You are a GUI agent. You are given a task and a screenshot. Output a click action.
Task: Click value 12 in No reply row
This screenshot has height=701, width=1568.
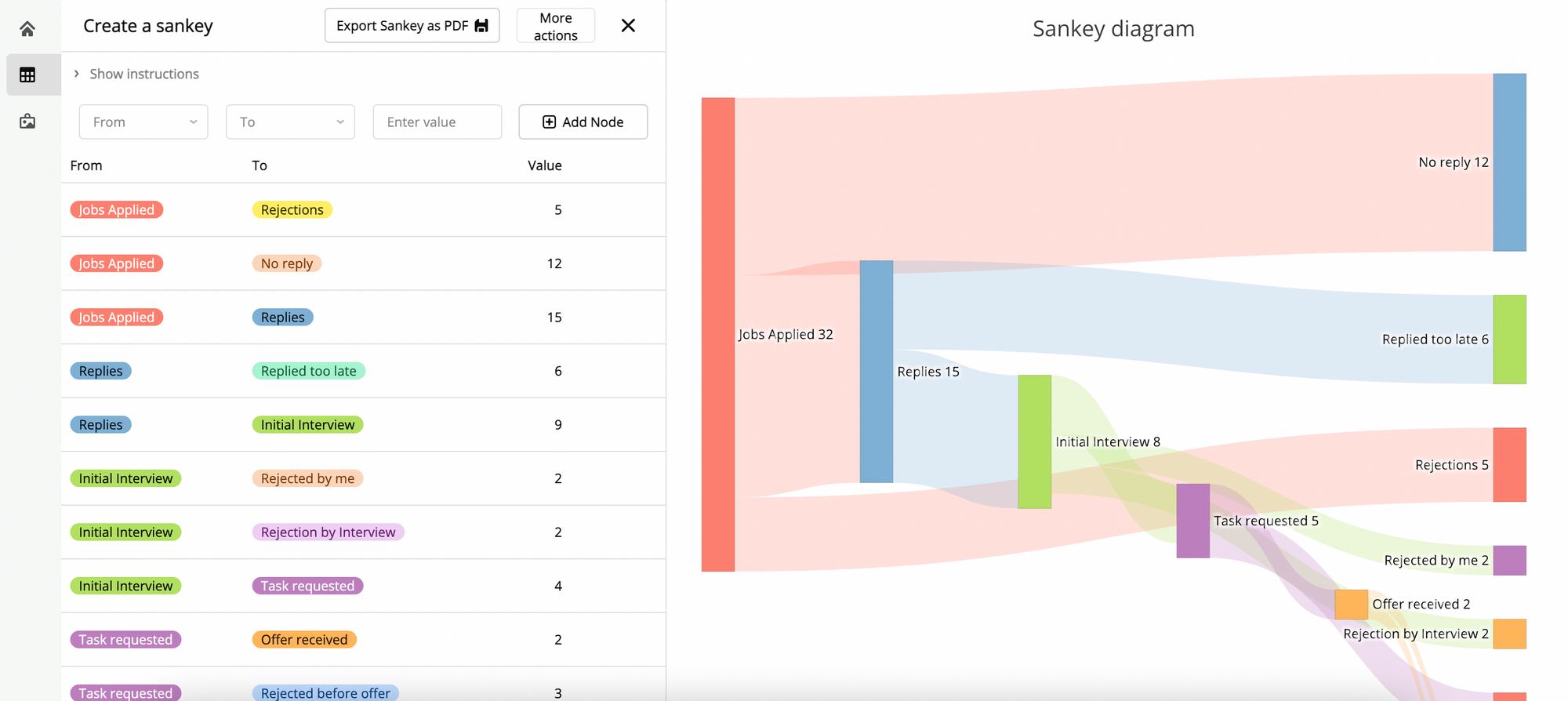554,263
